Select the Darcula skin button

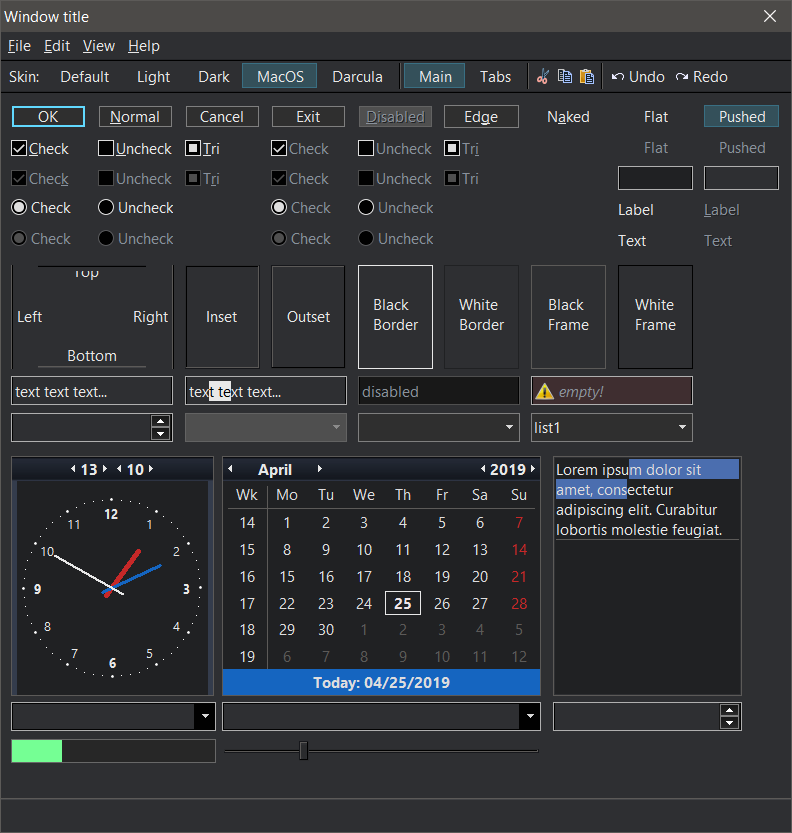coord(357,77)
